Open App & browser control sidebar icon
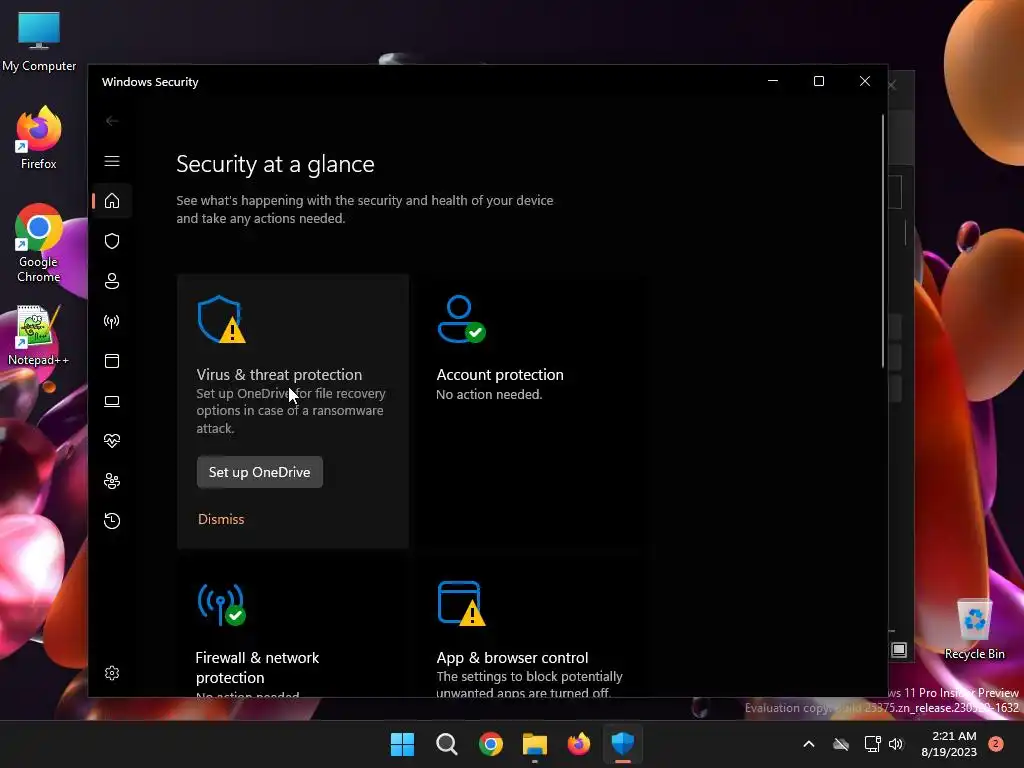1024x768 pixels. 112,361
